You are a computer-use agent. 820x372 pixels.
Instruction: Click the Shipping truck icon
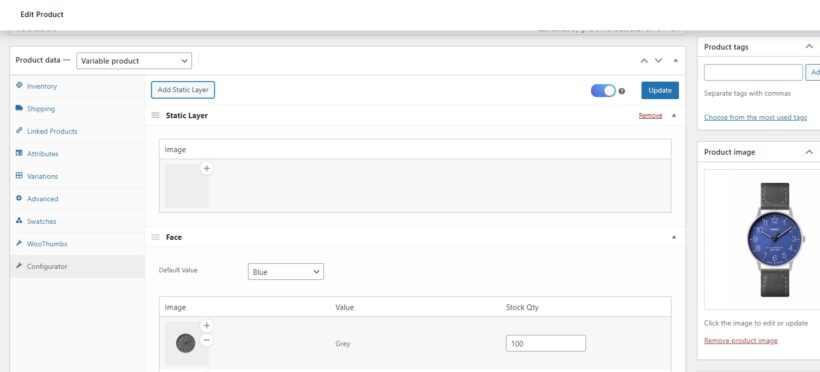point(19,108)
